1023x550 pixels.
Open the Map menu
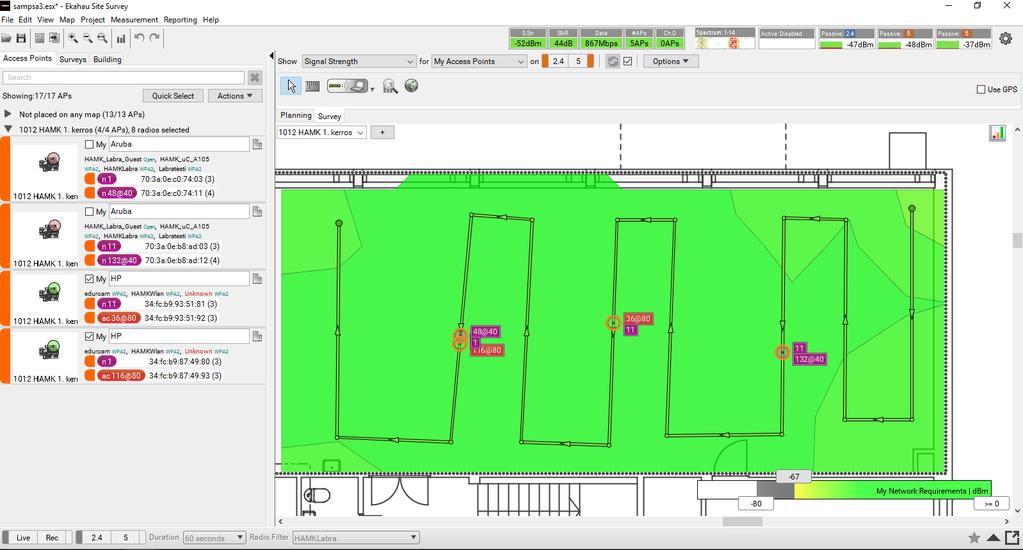tap(67, 20)
